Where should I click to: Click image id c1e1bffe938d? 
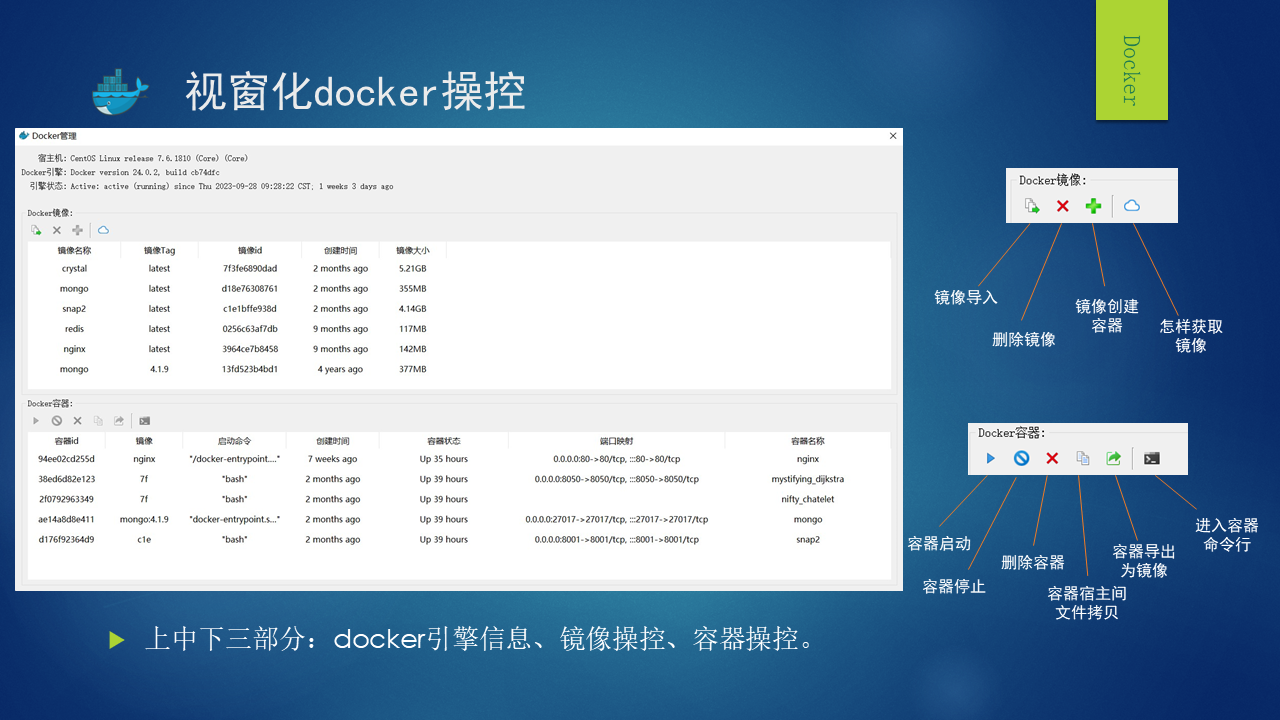tap(250, 309)
